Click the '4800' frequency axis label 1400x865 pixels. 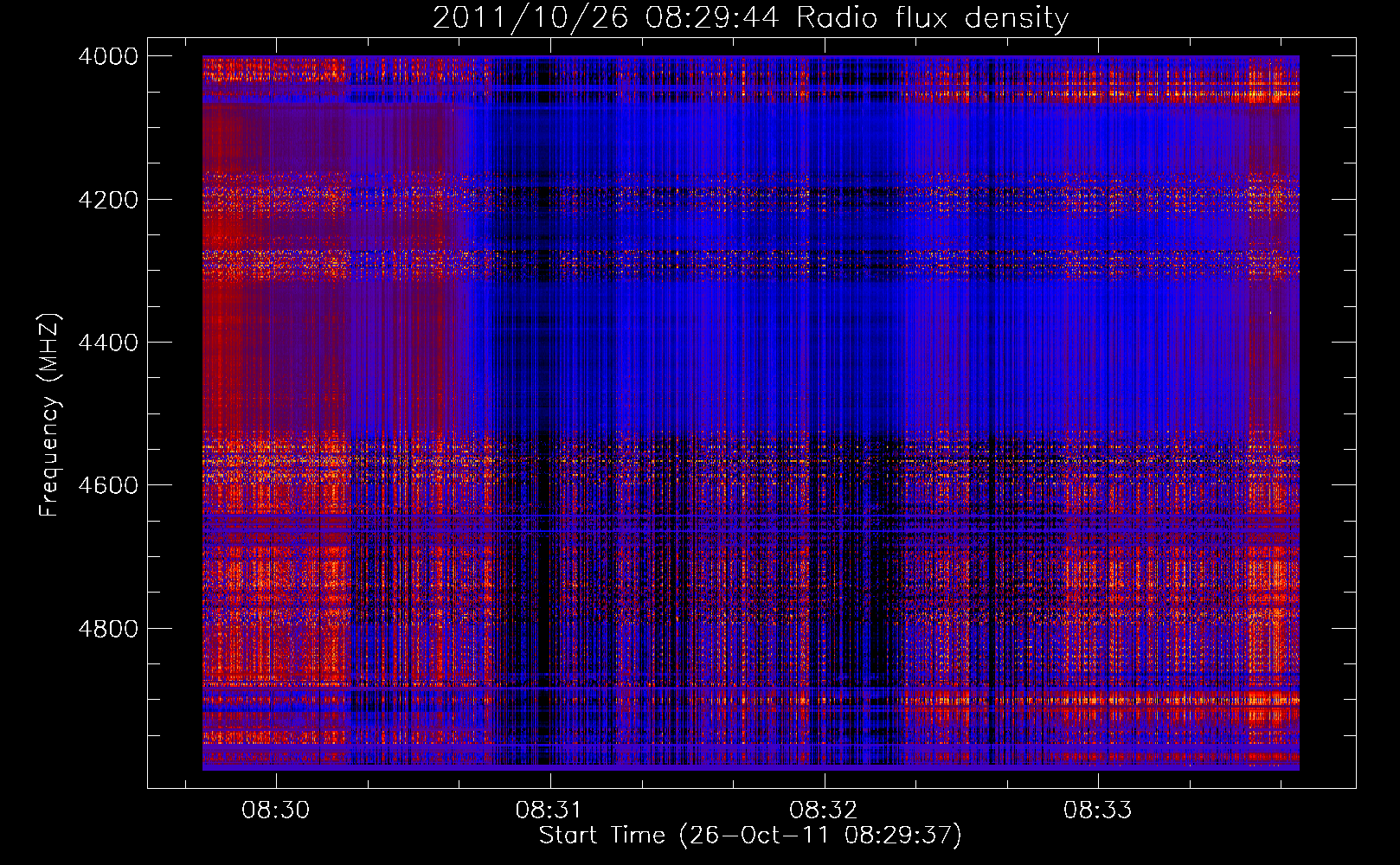pos(108,628)
